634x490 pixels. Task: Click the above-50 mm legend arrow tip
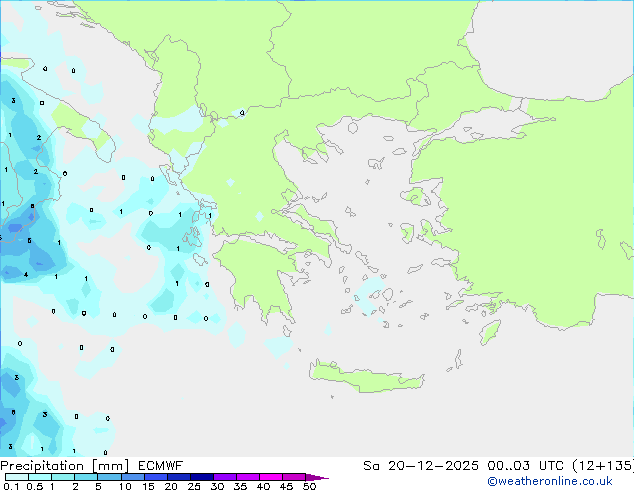317,477
